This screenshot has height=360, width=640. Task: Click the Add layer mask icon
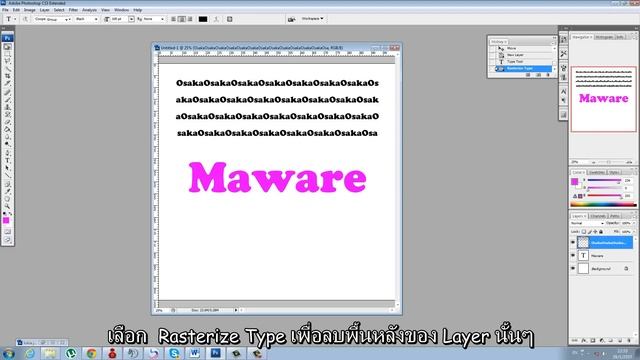[593, 340]
